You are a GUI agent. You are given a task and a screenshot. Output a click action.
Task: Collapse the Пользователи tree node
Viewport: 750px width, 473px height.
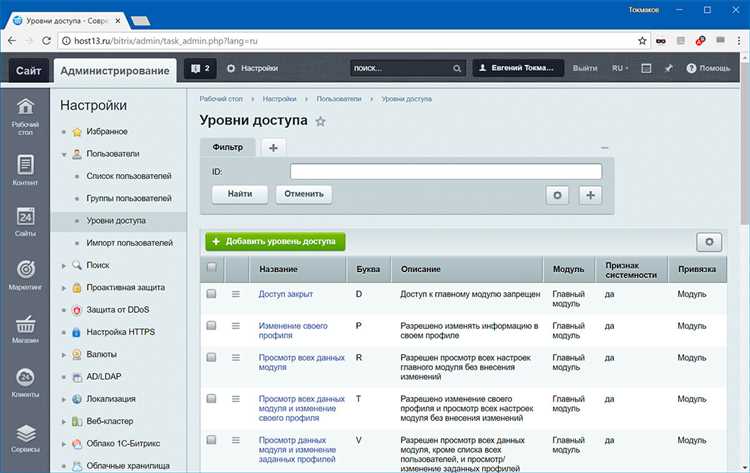[64, 154]
